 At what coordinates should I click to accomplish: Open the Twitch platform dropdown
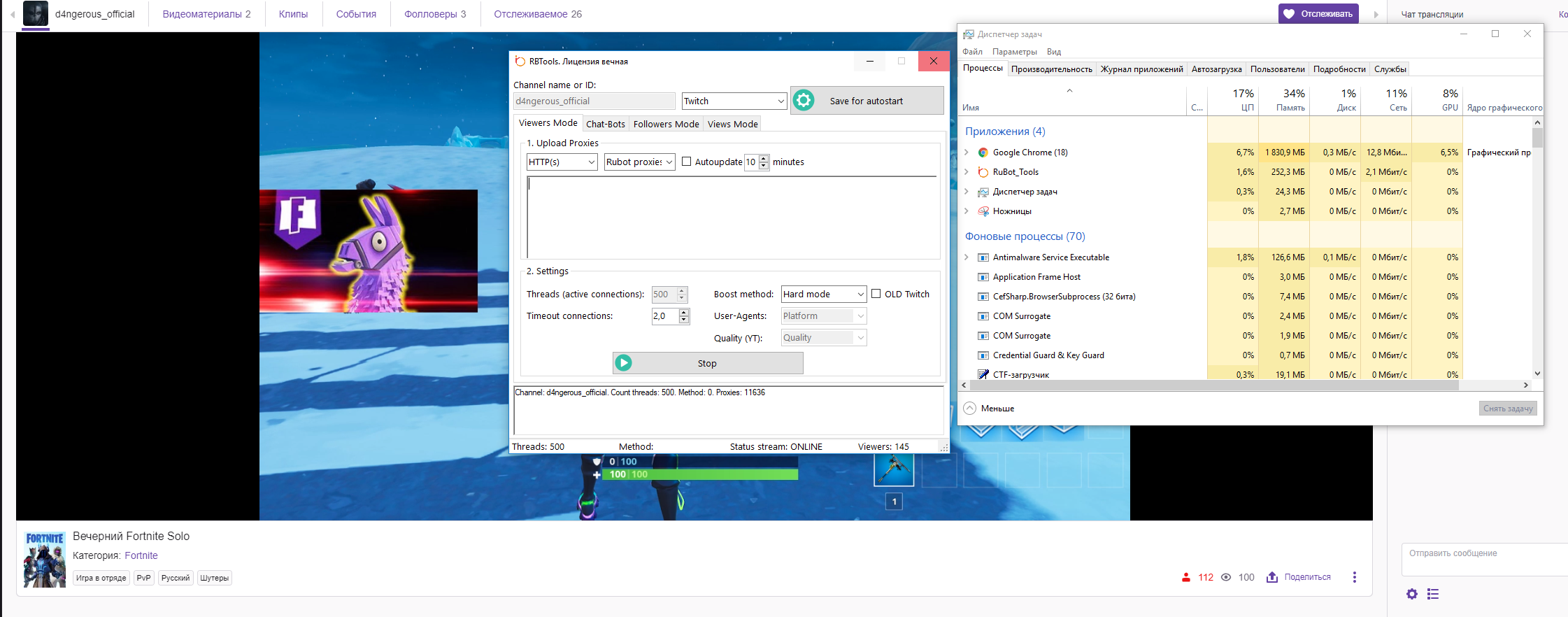pyautogui.click(x=734, y=101)
